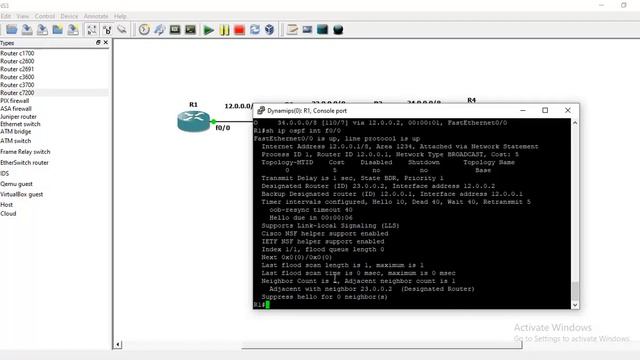Open the View menu

click(22, 16)
